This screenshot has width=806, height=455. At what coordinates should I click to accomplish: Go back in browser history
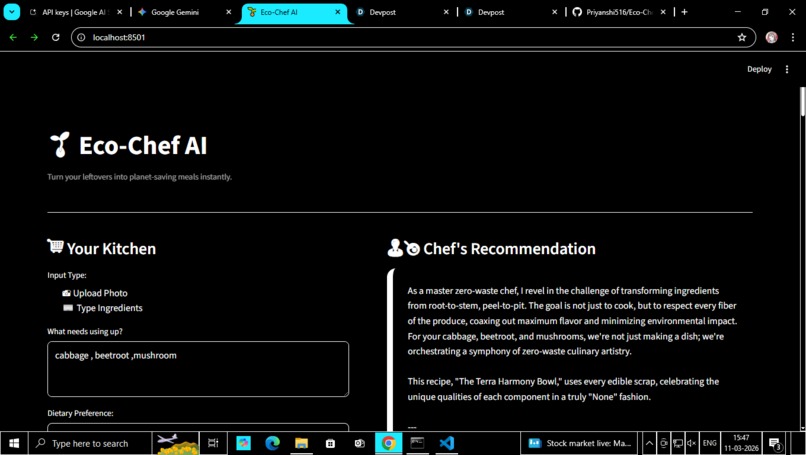pos(13,37)
